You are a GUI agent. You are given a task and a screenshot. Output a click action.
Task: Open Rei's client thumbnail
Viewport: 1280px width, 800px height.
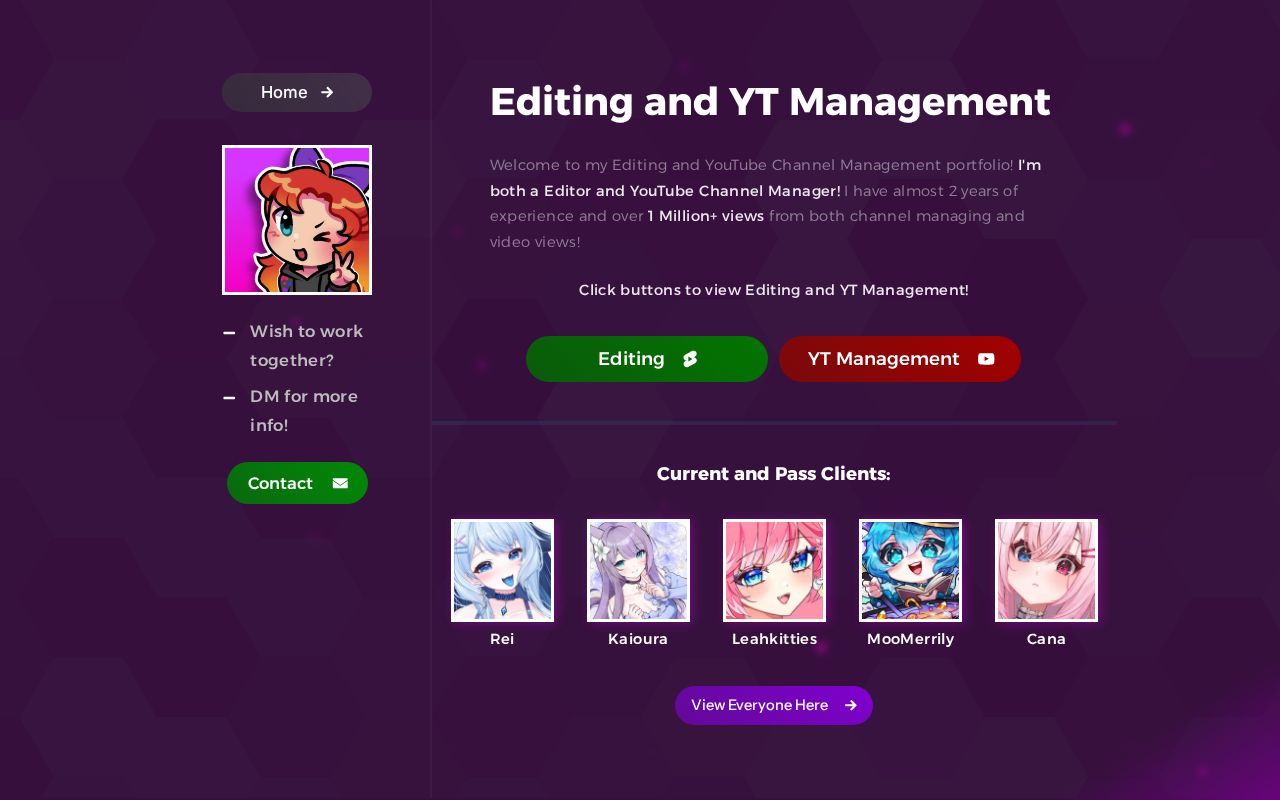502,570
